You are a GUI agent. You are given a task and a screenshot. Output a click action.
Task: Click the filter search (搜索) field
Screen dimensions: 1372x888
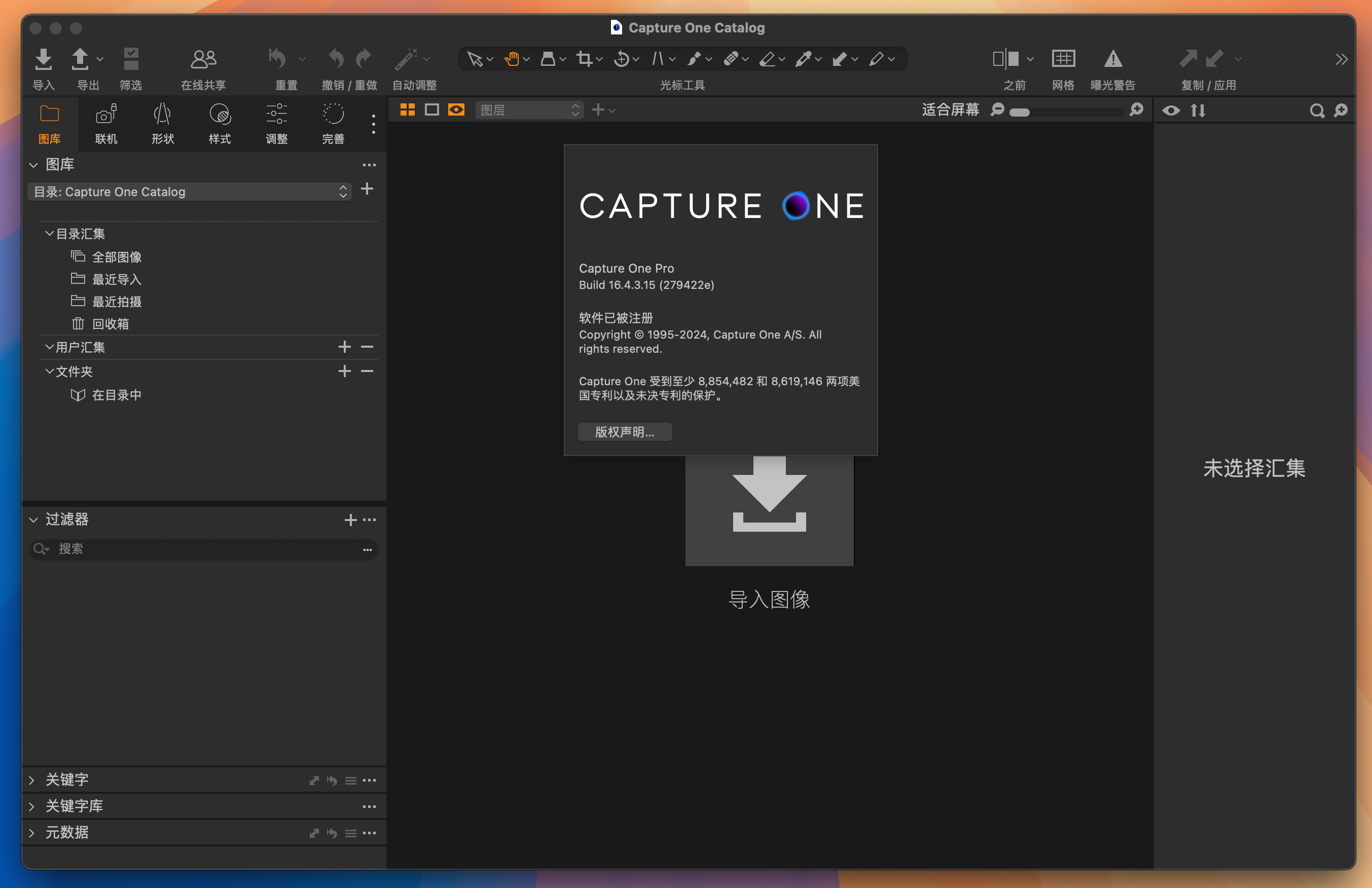coord(203,549)
